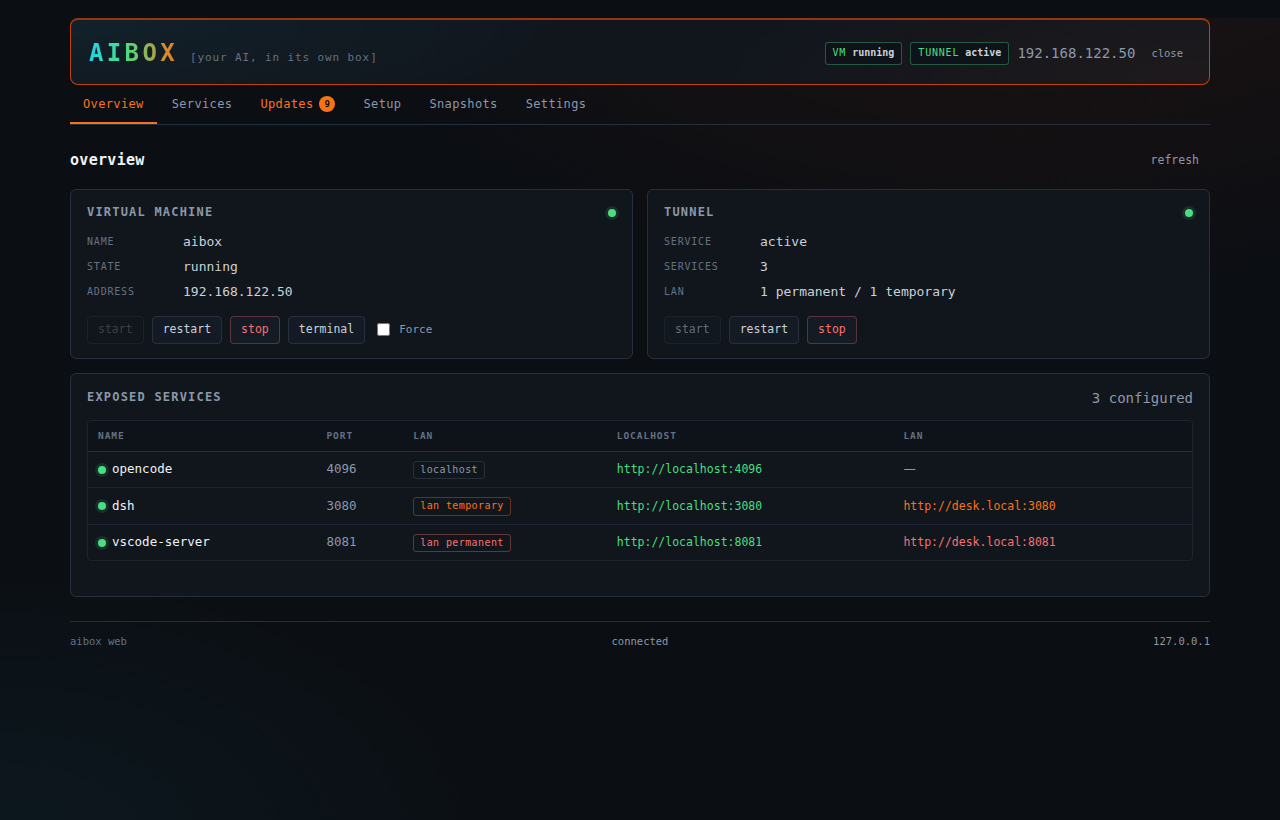Click the connected status in footer
This screenshot has width=1280, height=820.
tap(640, 642)
